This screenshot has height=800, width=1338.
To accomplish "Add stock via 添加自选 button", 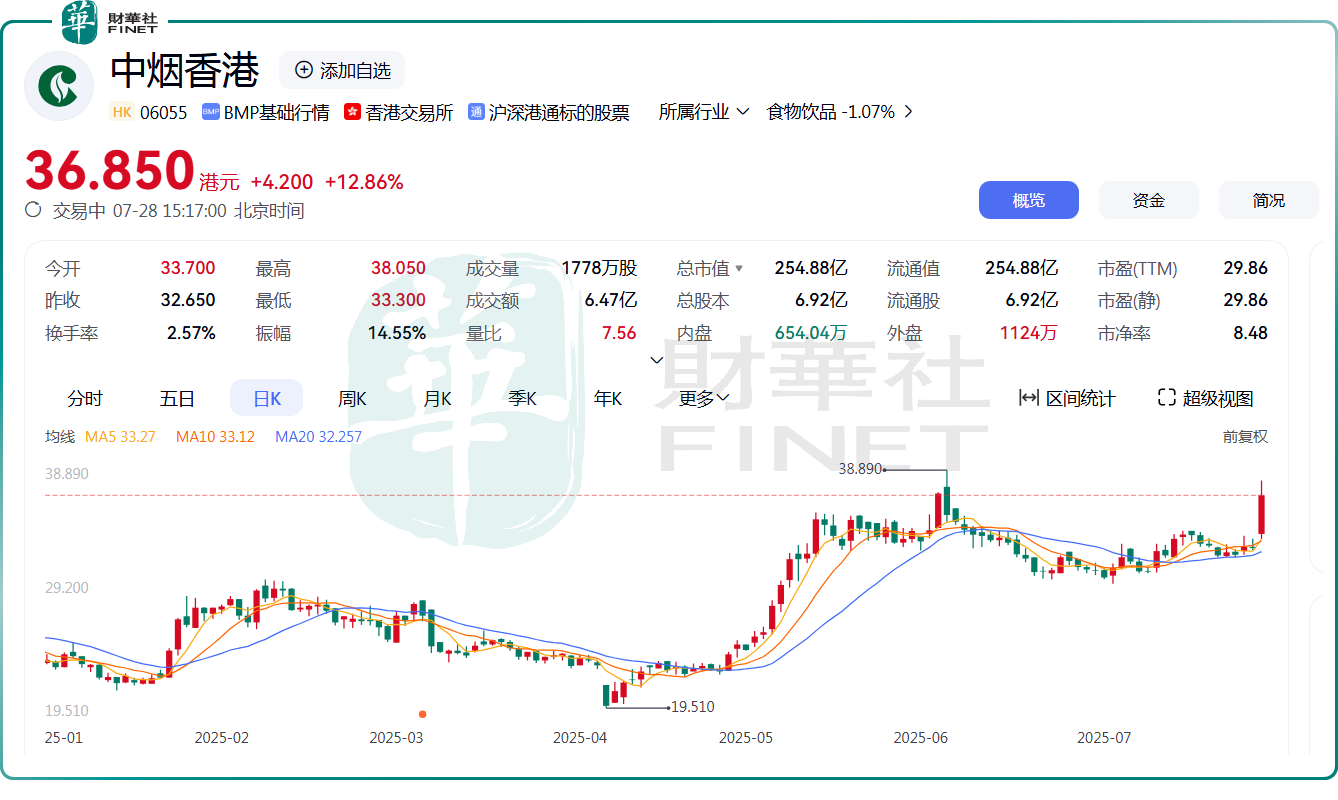I will 342,70.
